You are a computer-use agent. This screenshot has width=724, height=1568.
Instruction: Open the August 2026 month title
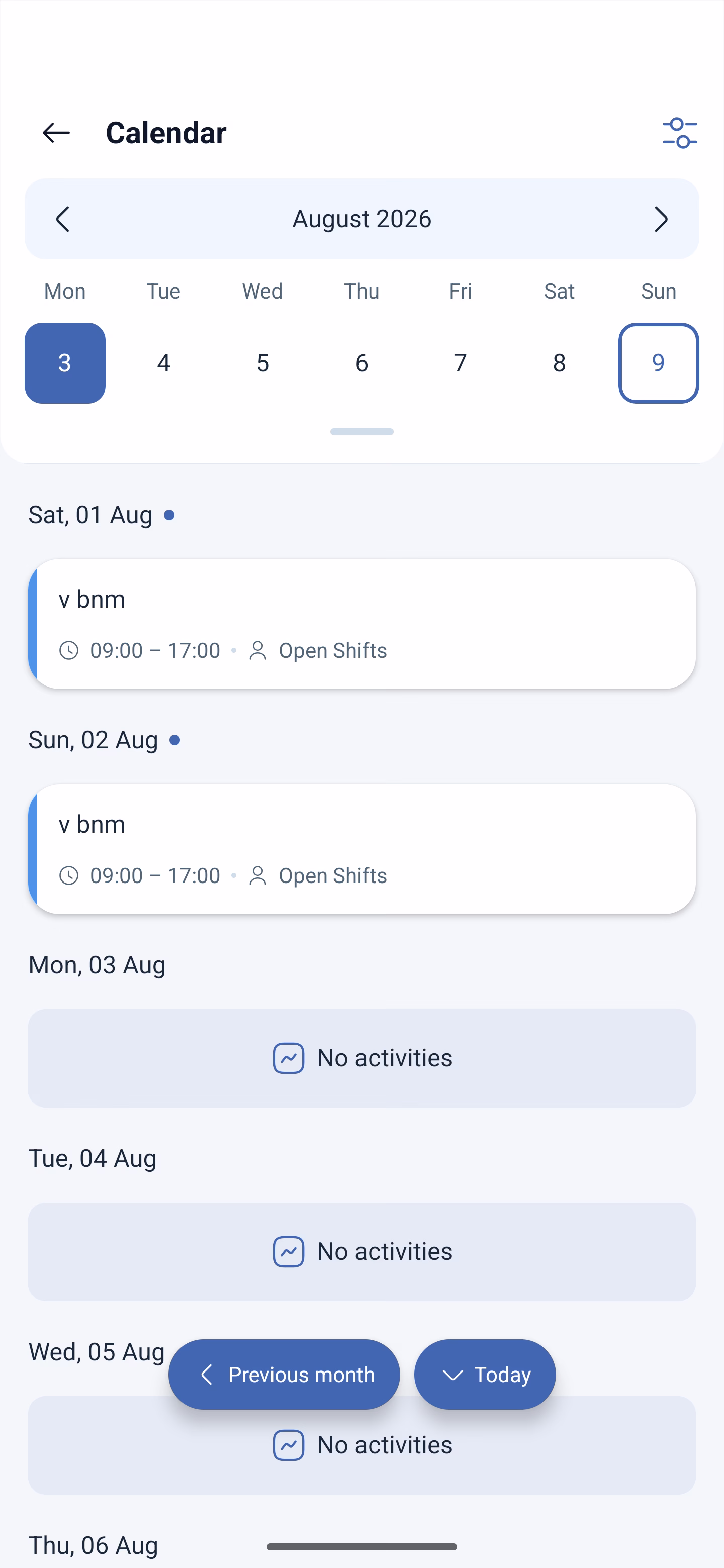coord(361,219)
